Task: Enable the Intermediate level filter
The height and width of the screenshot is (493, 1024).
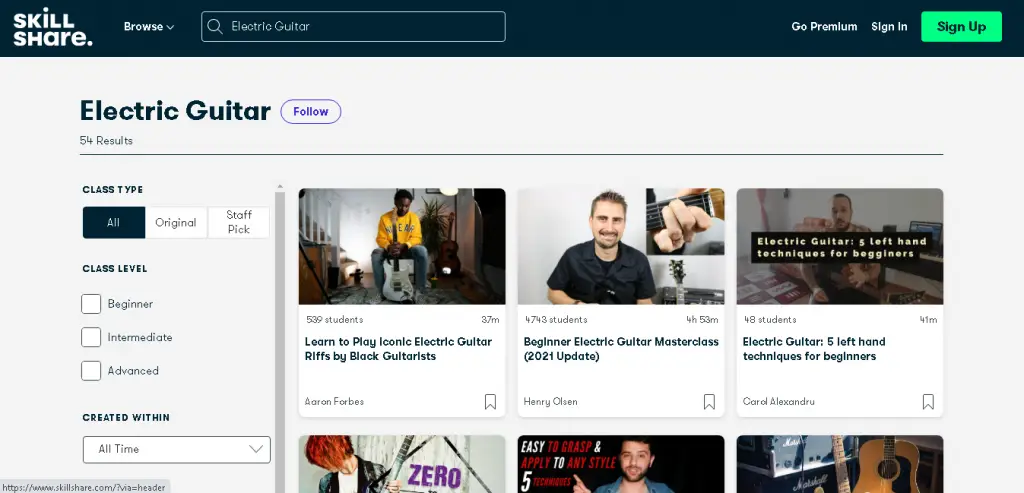Action: click(x=91, y=337)
